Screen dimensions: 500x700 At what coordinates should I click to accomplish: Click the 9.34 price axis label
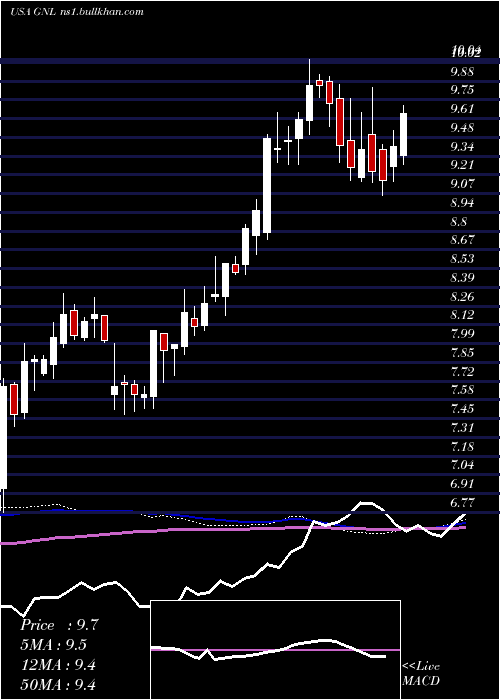464,146
